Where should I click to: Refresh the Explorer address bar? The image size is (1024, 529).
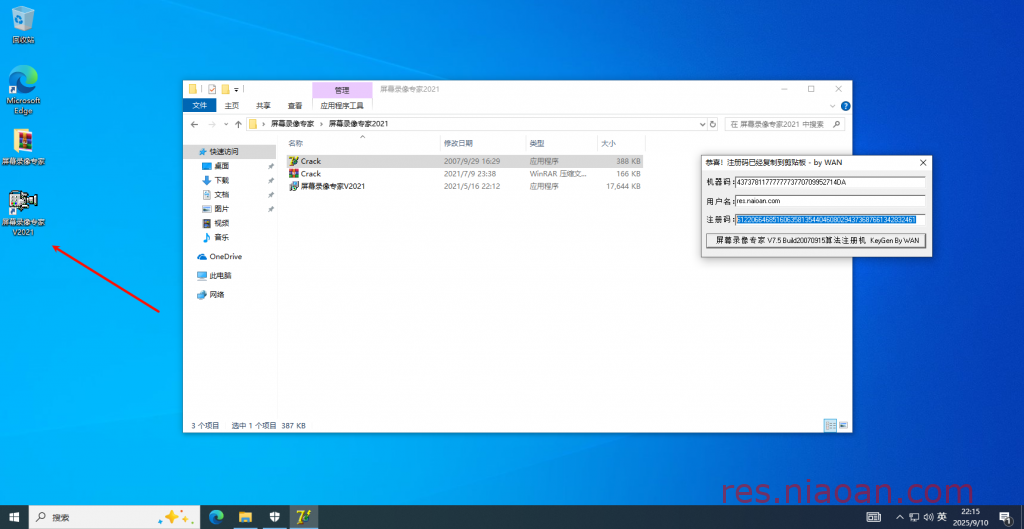[712, 124]
